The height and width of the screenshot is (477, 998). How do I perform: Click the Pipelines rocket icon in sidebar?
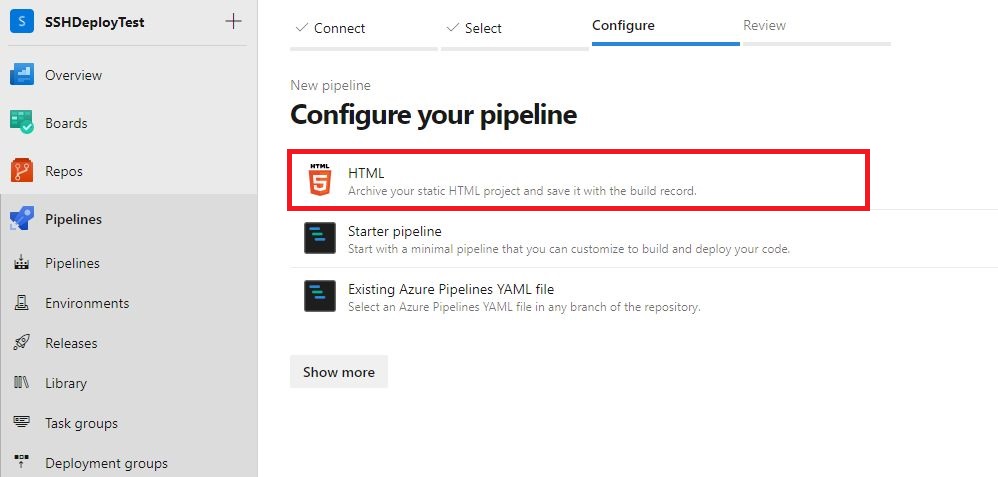pos(22,219)
